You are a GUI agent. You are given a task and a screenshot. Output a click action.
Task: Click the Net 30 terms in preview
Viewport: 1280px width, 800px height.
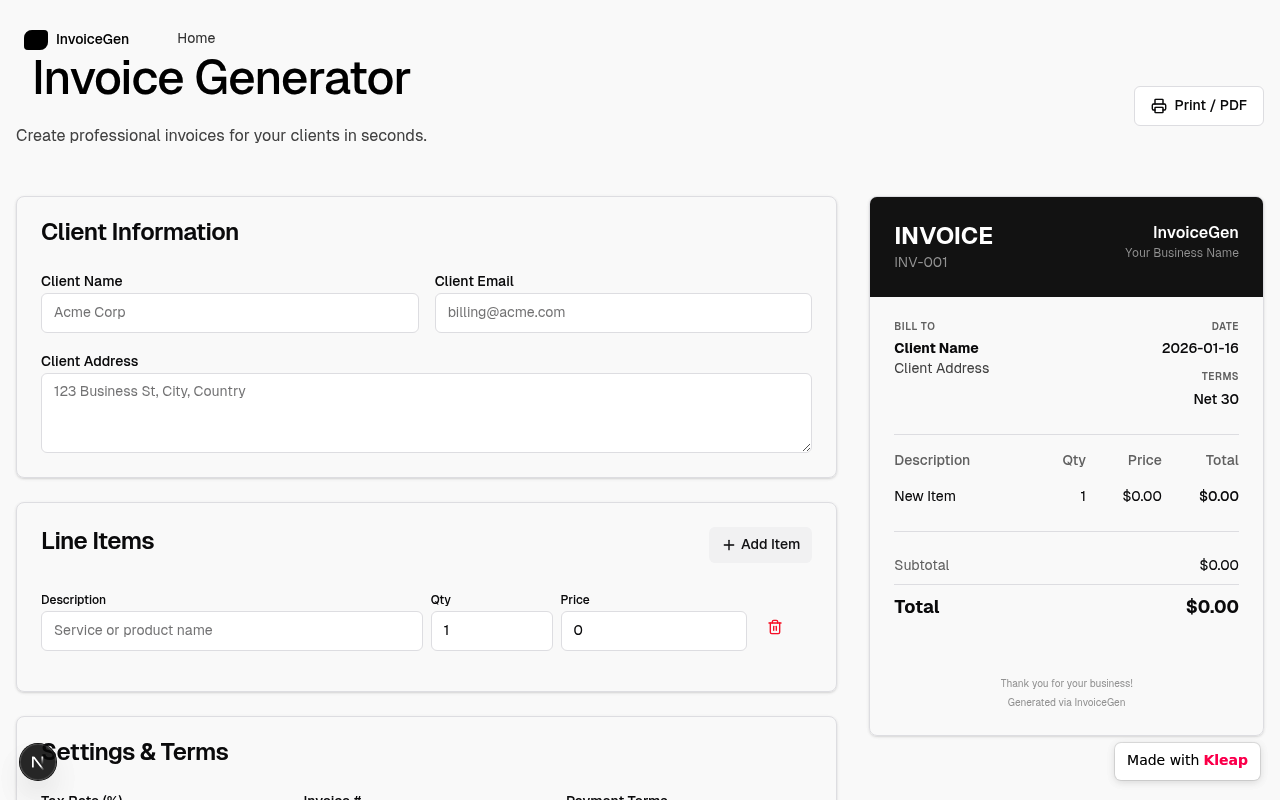(1215, 399)
